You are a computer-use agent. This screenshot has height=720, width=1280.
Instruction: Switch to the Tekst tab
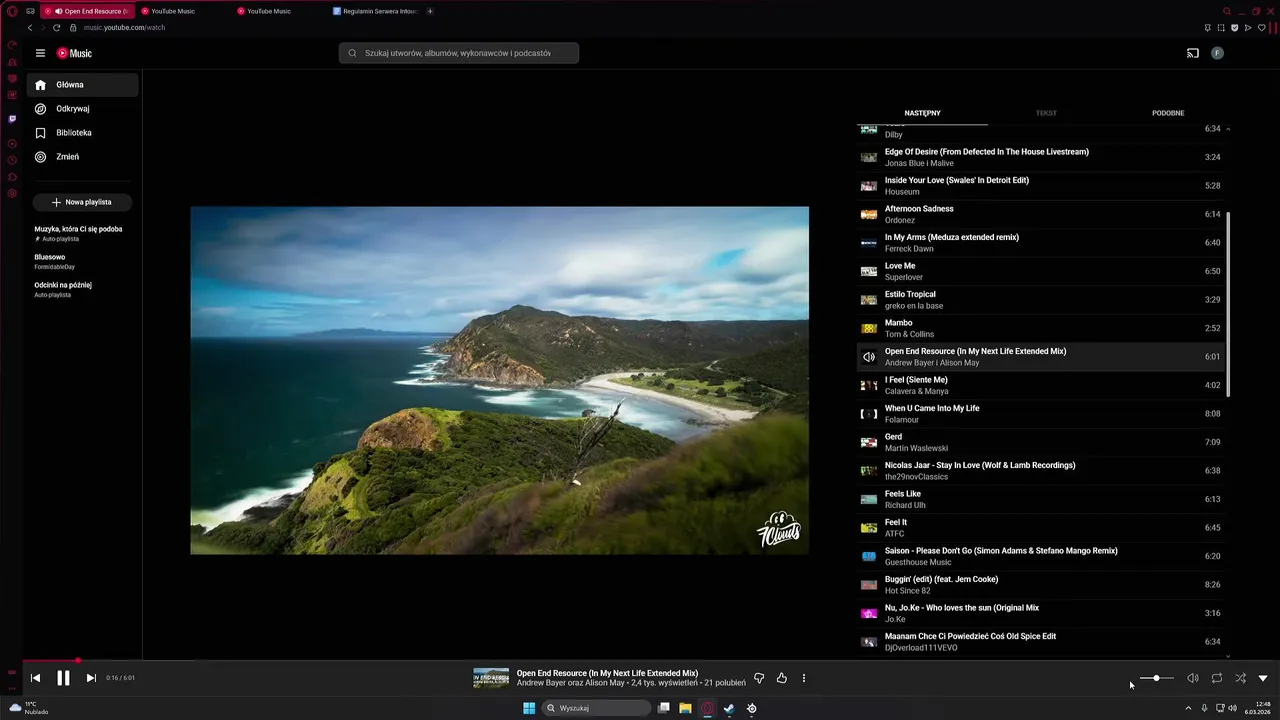coord(1046,113)
